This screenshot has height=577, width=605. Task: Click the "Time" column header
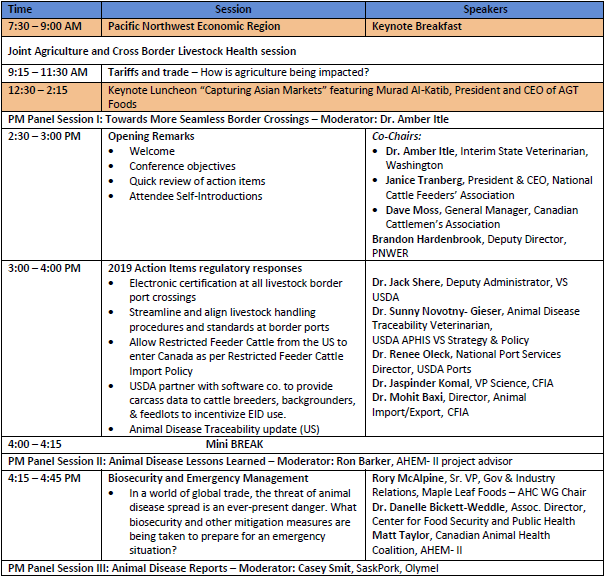coord(20,8)
